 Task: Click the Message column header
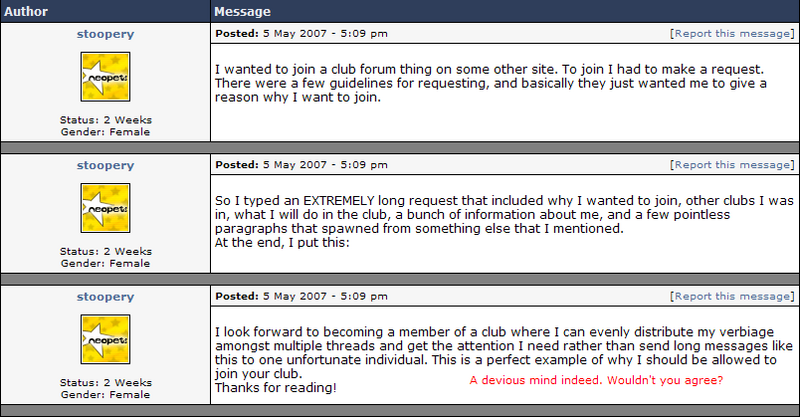[x=243, y=12]
